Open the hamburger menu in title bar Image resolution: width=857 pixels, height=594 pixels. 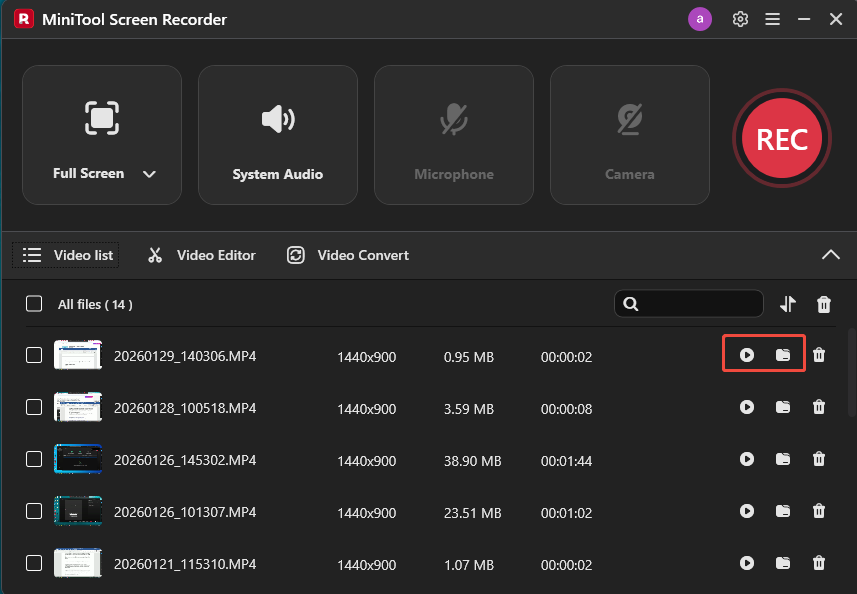(772, 18)
